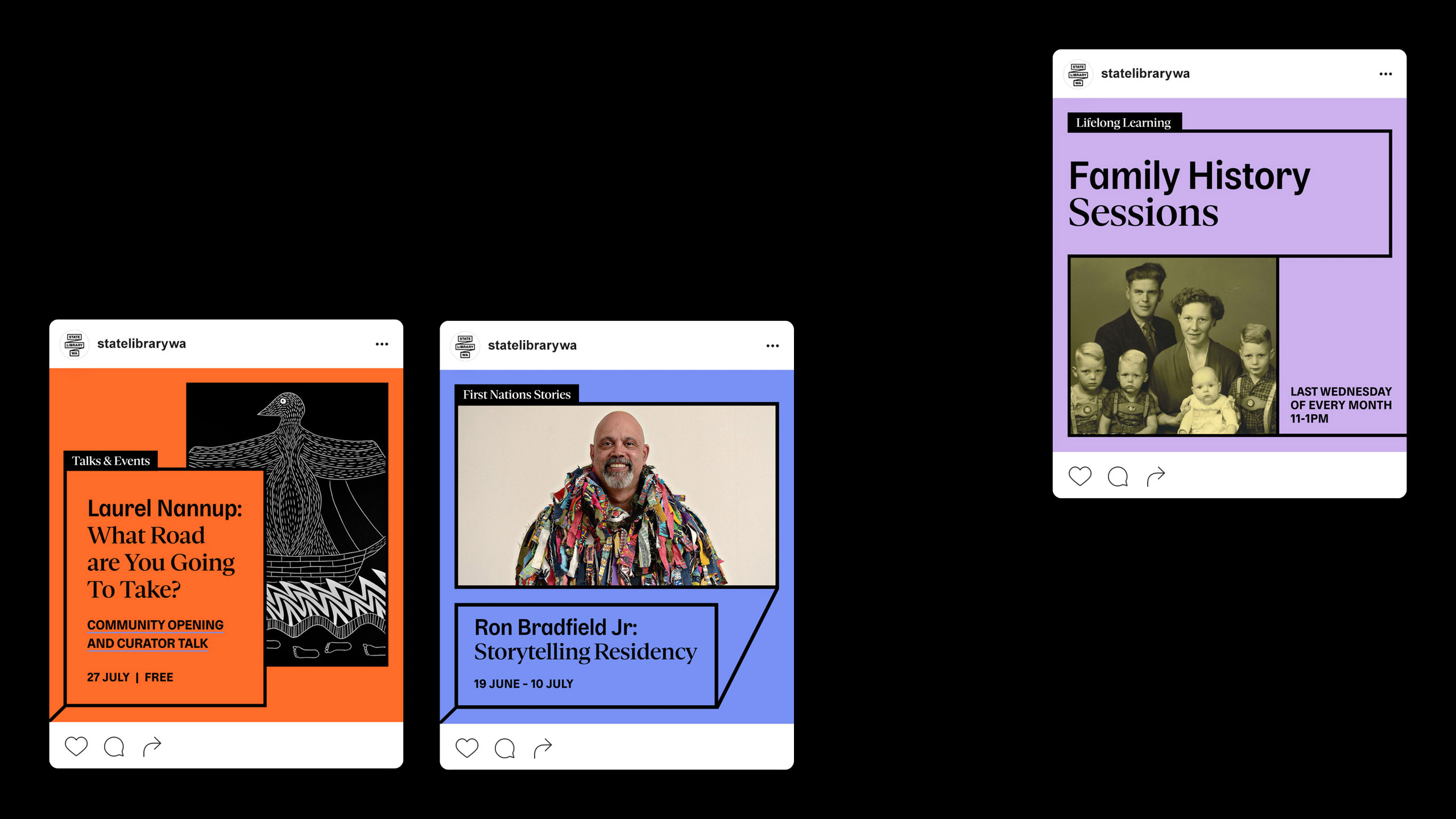Like the Laurel Nannup orange post
The width and height of the screenshot is (1456, 819).
click(x=76, y=746)
